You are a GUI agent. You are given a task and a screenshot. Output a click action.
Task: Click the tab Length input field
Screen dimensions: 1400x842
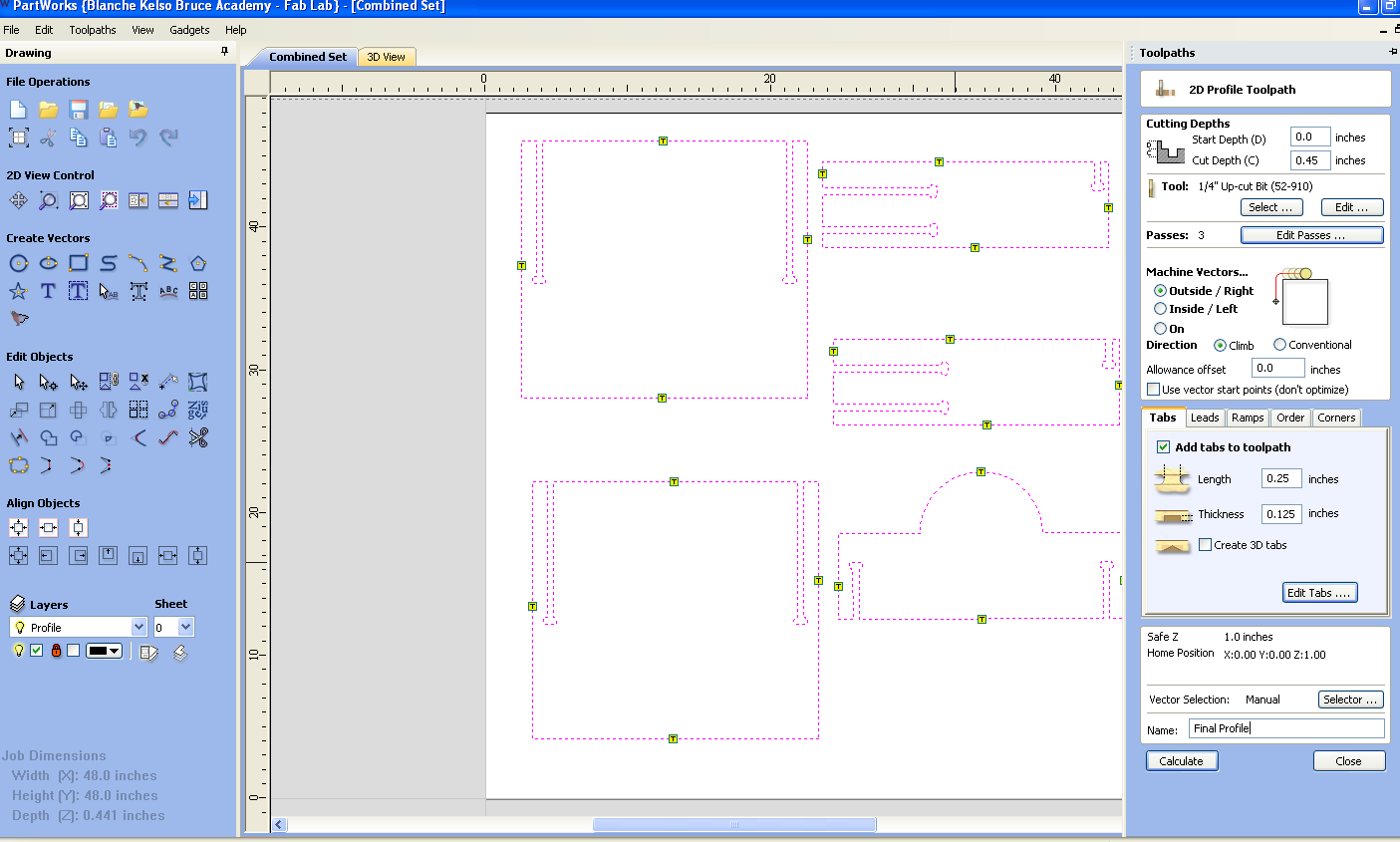point(1281,478)
